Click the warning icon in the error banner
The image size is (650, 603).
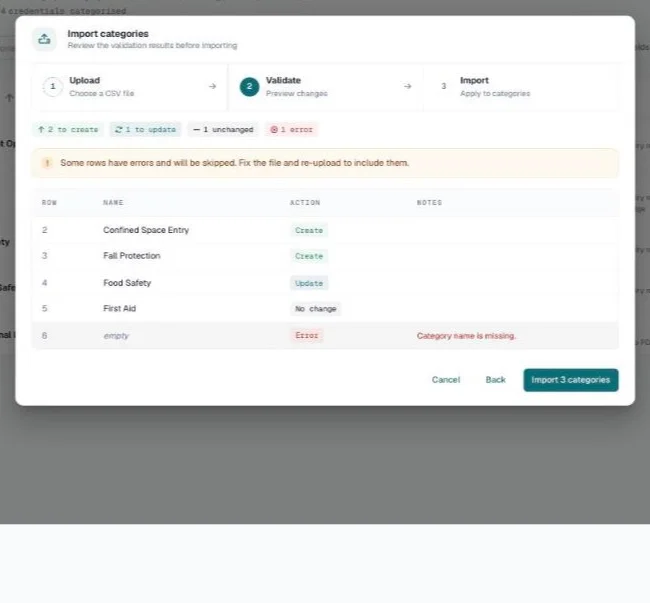[x=47, y=163]
